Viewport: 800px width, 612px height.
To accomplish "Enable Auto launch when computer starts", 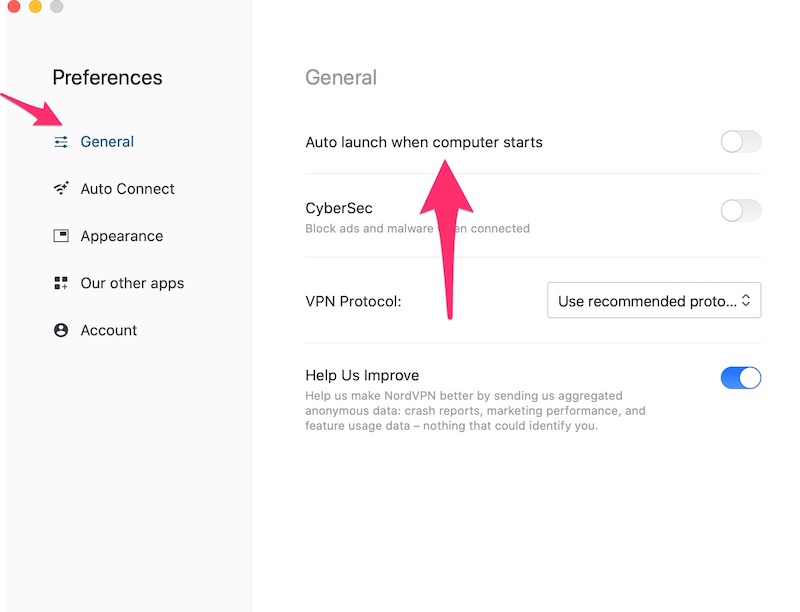I will point(740,142).
